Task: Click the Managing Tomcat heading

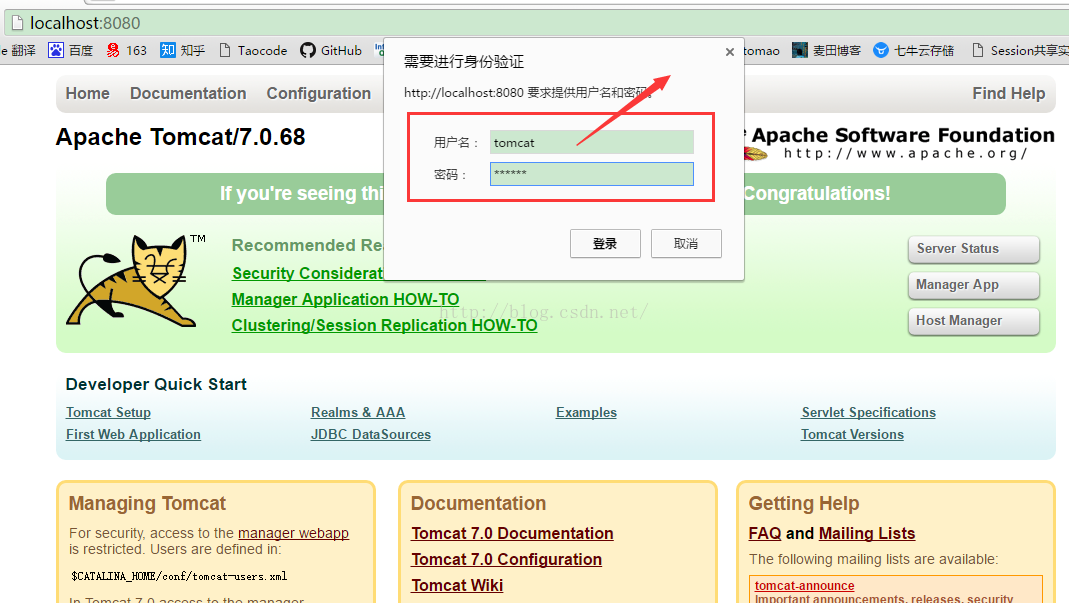Action: pyautogui.click(x=147, y=503)
